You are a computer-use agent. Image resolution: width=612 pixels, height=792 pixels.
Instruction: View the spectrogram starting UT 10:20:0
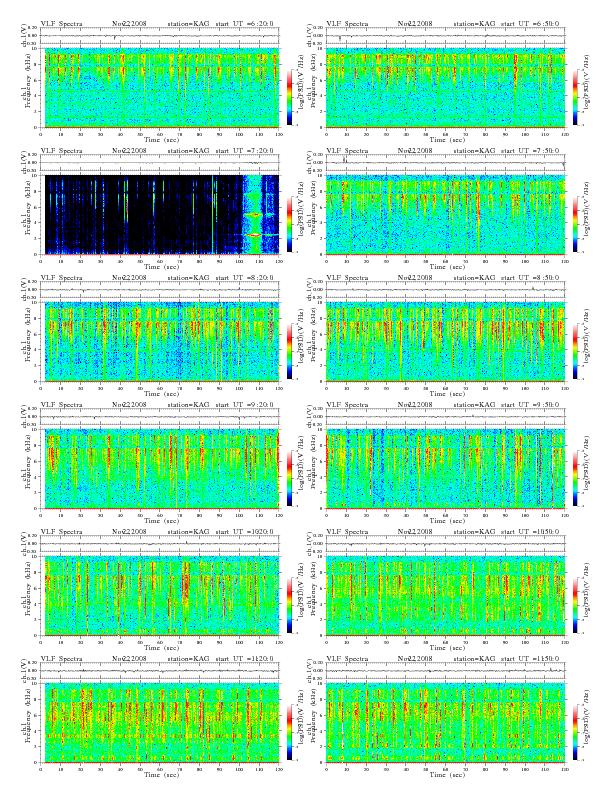(162, 596)
